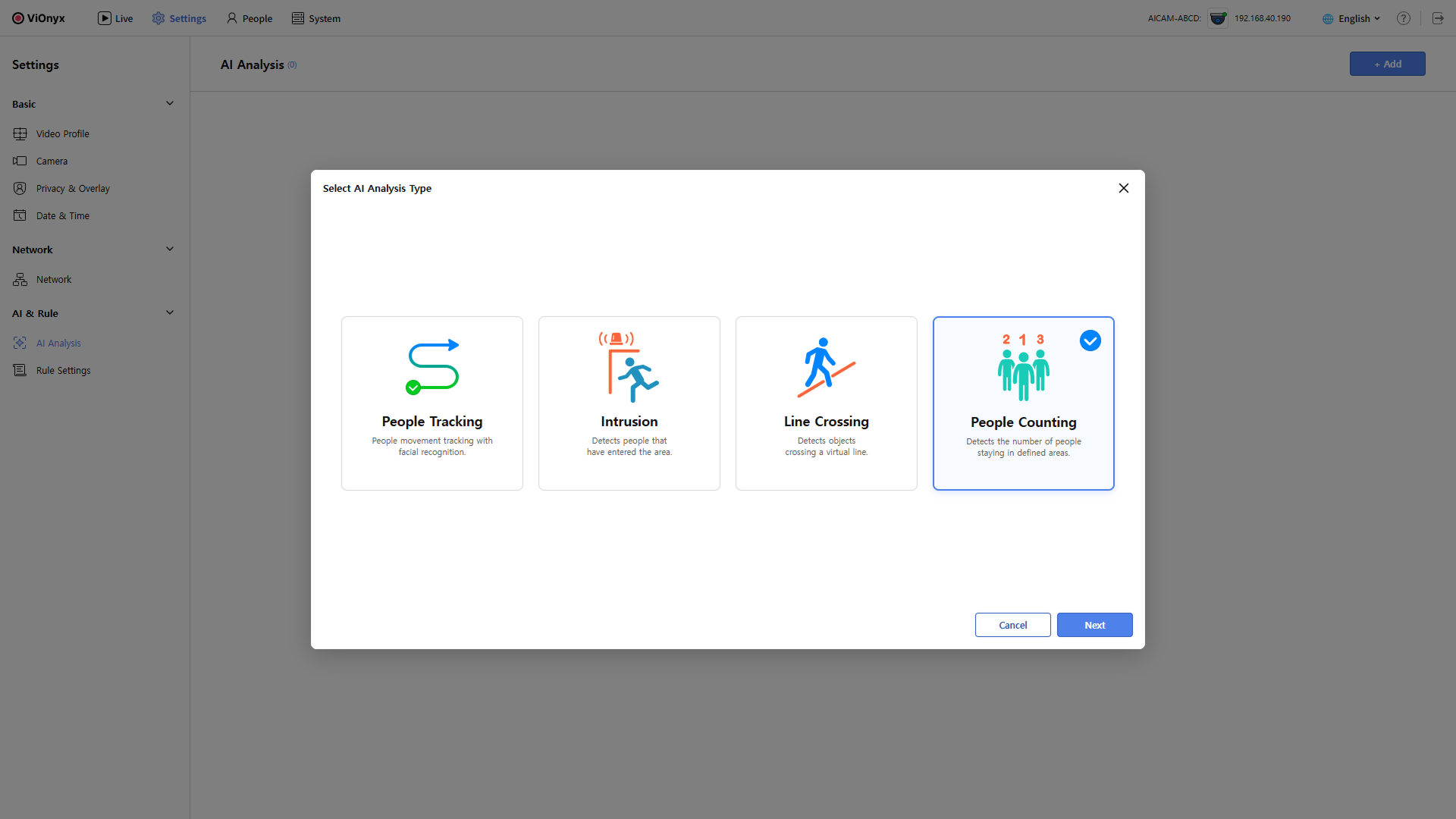Screen dimensions: 1456x819
Task: Open the English language dropdown
Action: tap(1354, 18)
